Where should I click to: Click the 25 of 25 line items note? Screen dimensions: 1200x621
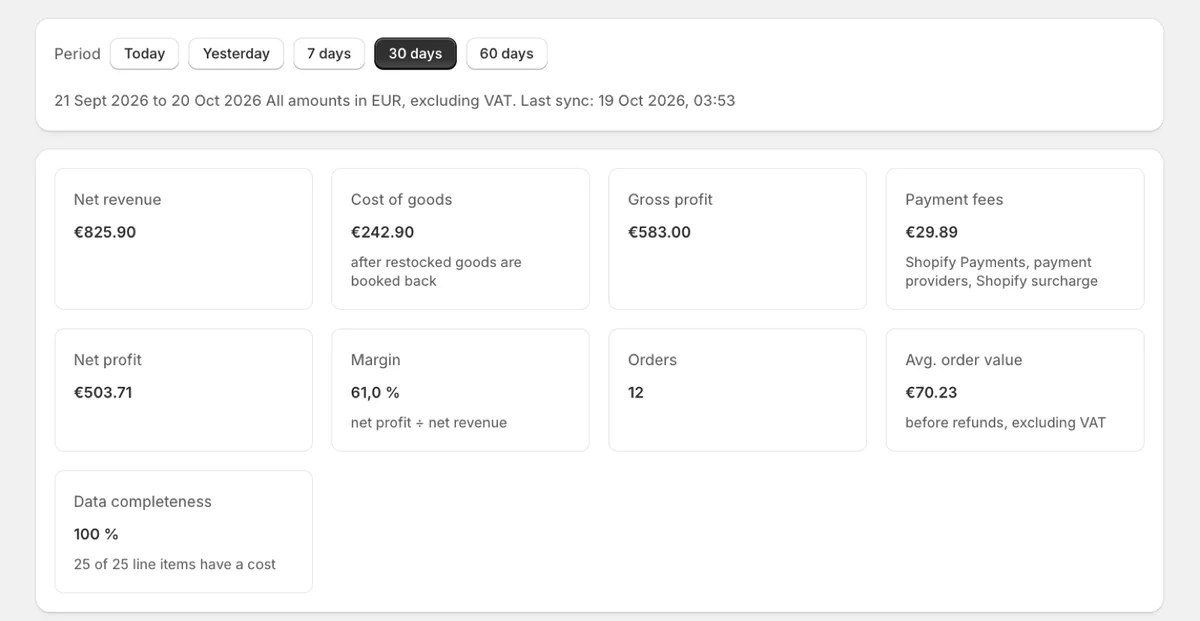[175, 565]
